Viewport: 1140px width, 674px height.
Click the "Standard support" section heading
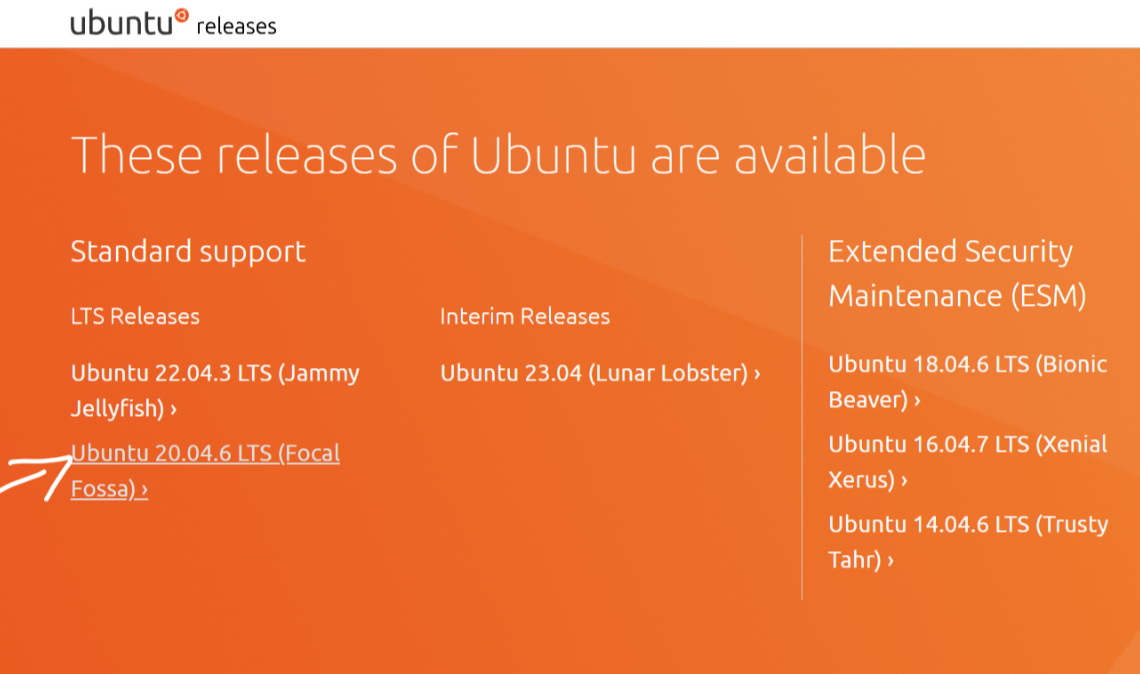pos(188,251)
